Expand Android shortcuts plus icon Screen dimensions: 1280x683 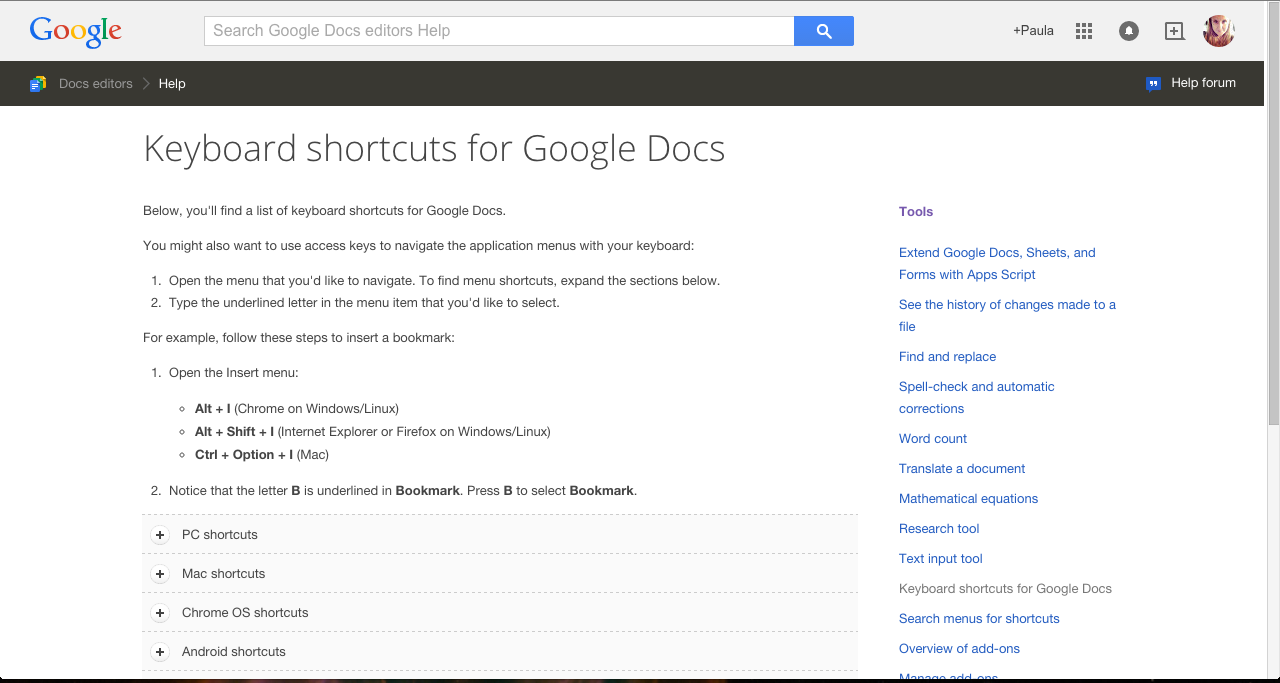click(x=160, y=652)
